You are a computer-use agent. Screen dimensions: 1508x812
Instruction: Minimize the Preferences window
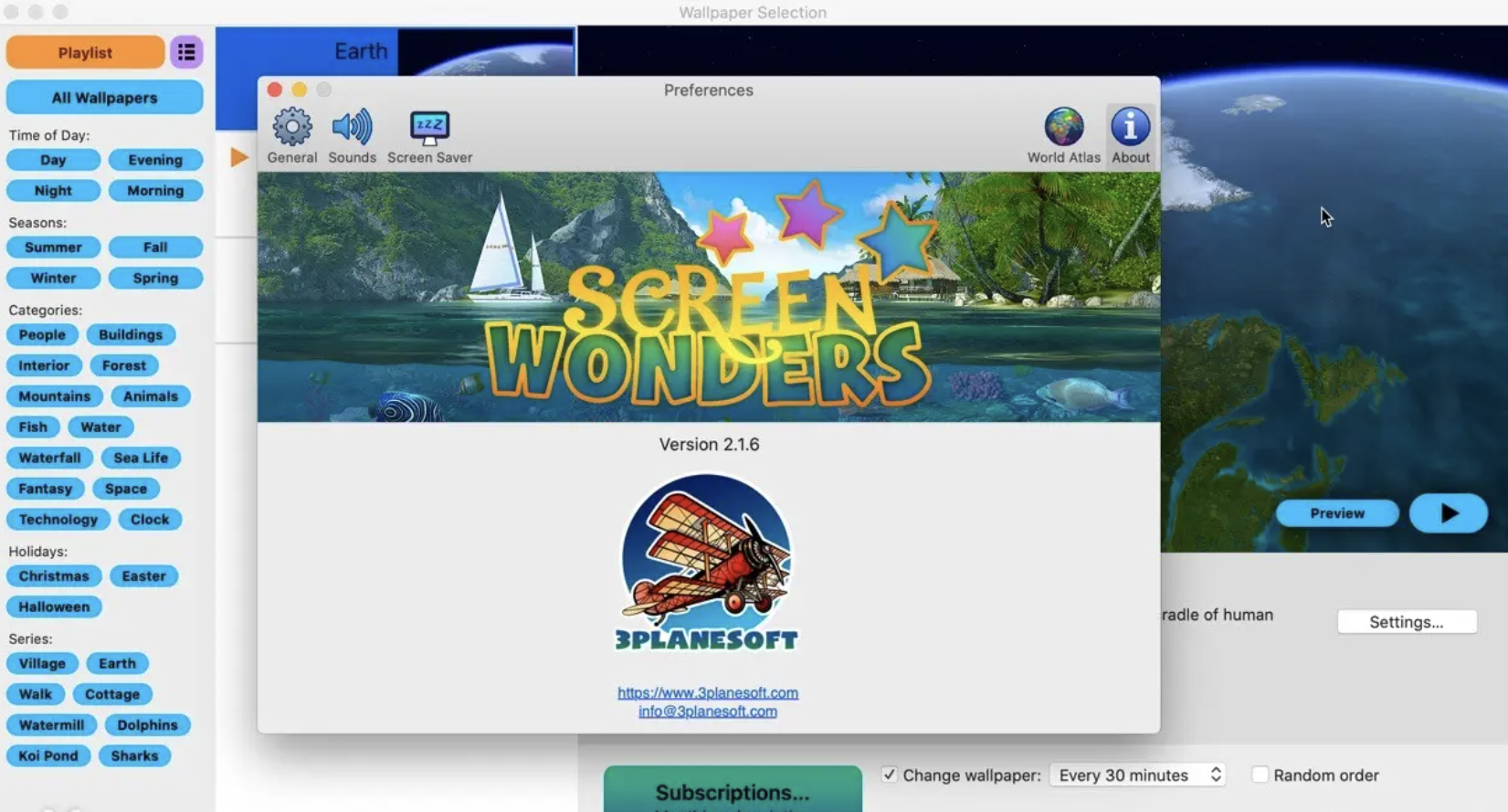tap(300, 90)
